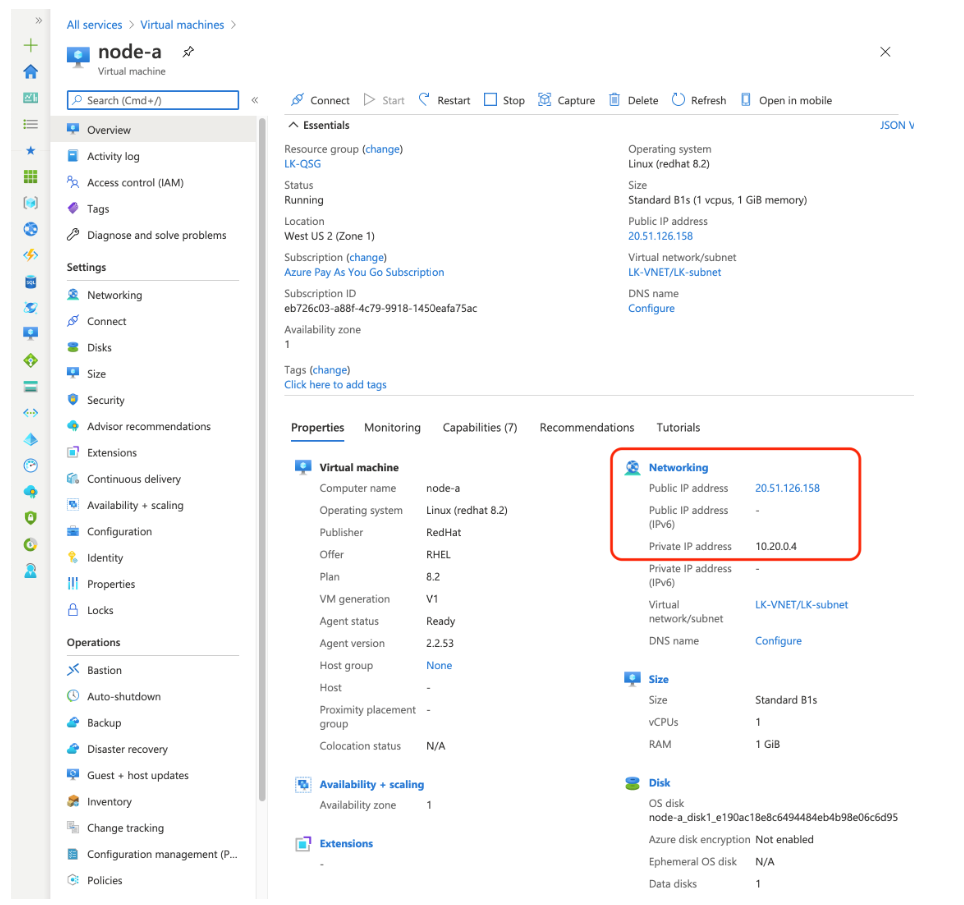Open JSON View link
This screenshot has height=905, width=964.
[896, 125]
